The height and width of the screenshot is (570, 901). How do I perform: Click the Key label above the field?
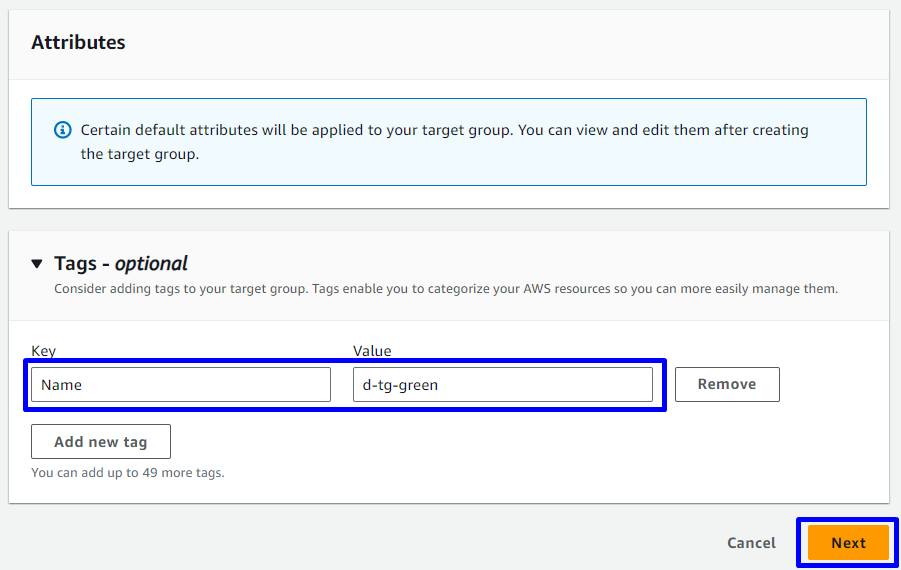coord(43,351)
